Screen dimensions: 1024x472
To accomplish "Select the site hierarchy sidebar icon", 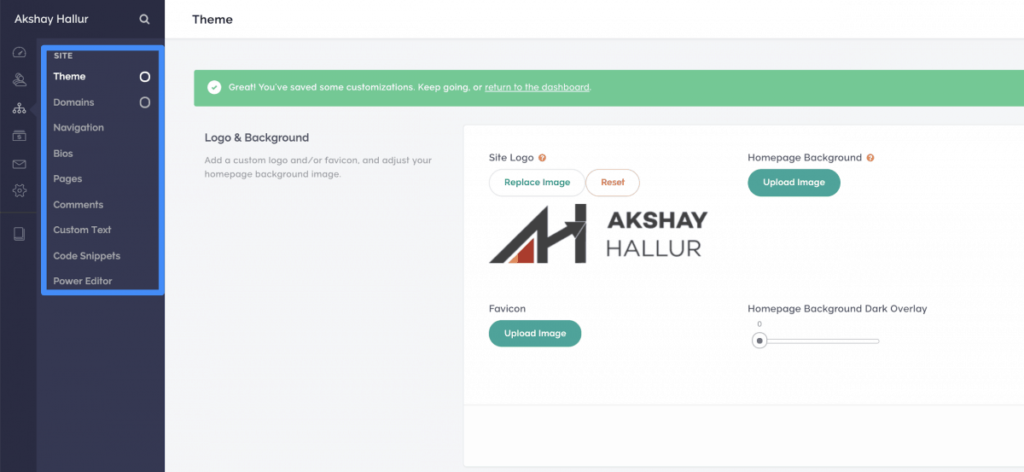I will click(x=19, y=108).
